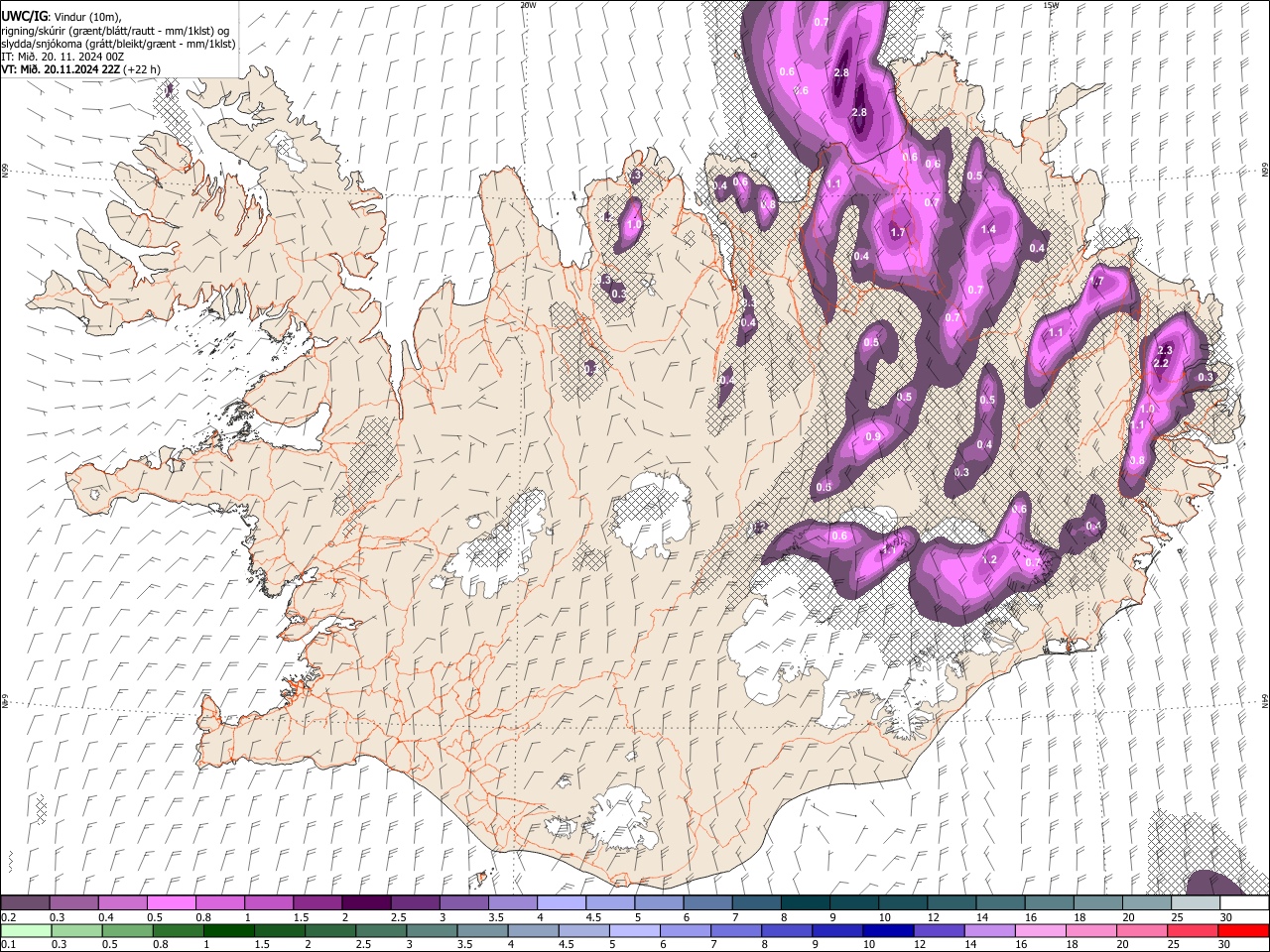The width and height of the screenshot is (1270, 952).
Task: Click the line starting 'slydda/snjókoma' in the title box
Action: [x=119, y=44]
